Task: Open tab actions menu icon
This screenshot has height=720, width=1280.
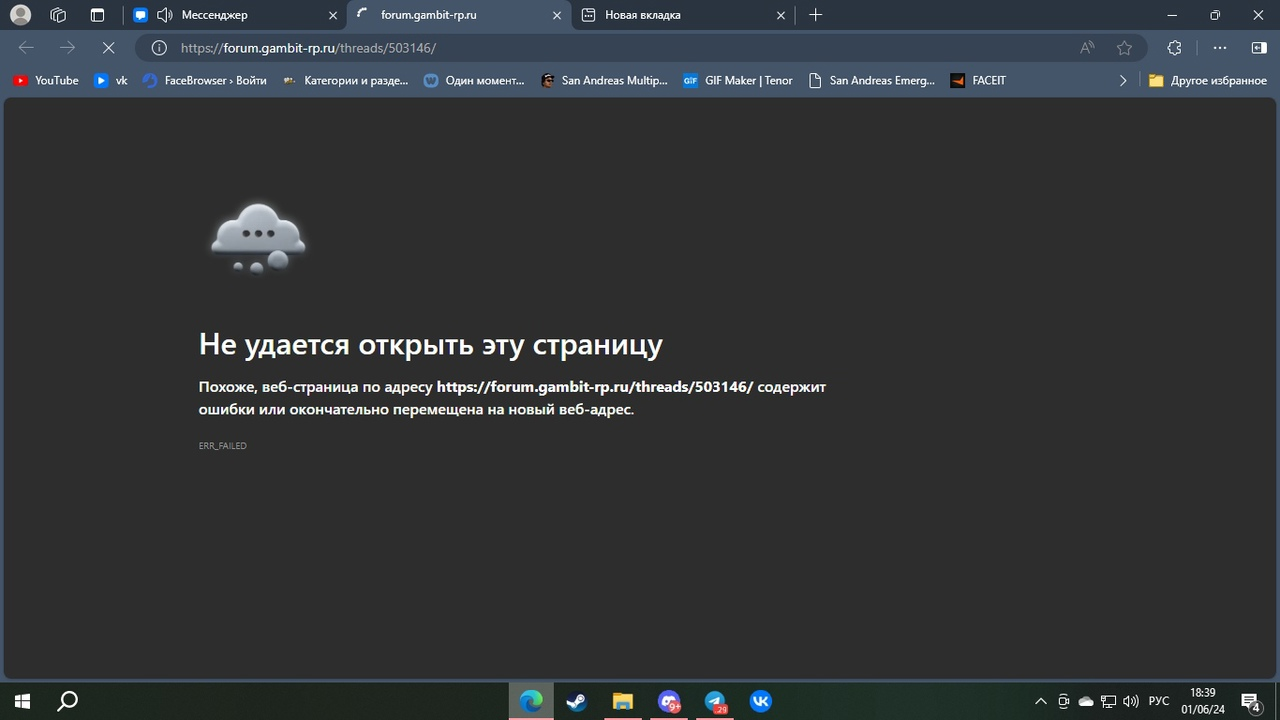Action: click(97, 15)
